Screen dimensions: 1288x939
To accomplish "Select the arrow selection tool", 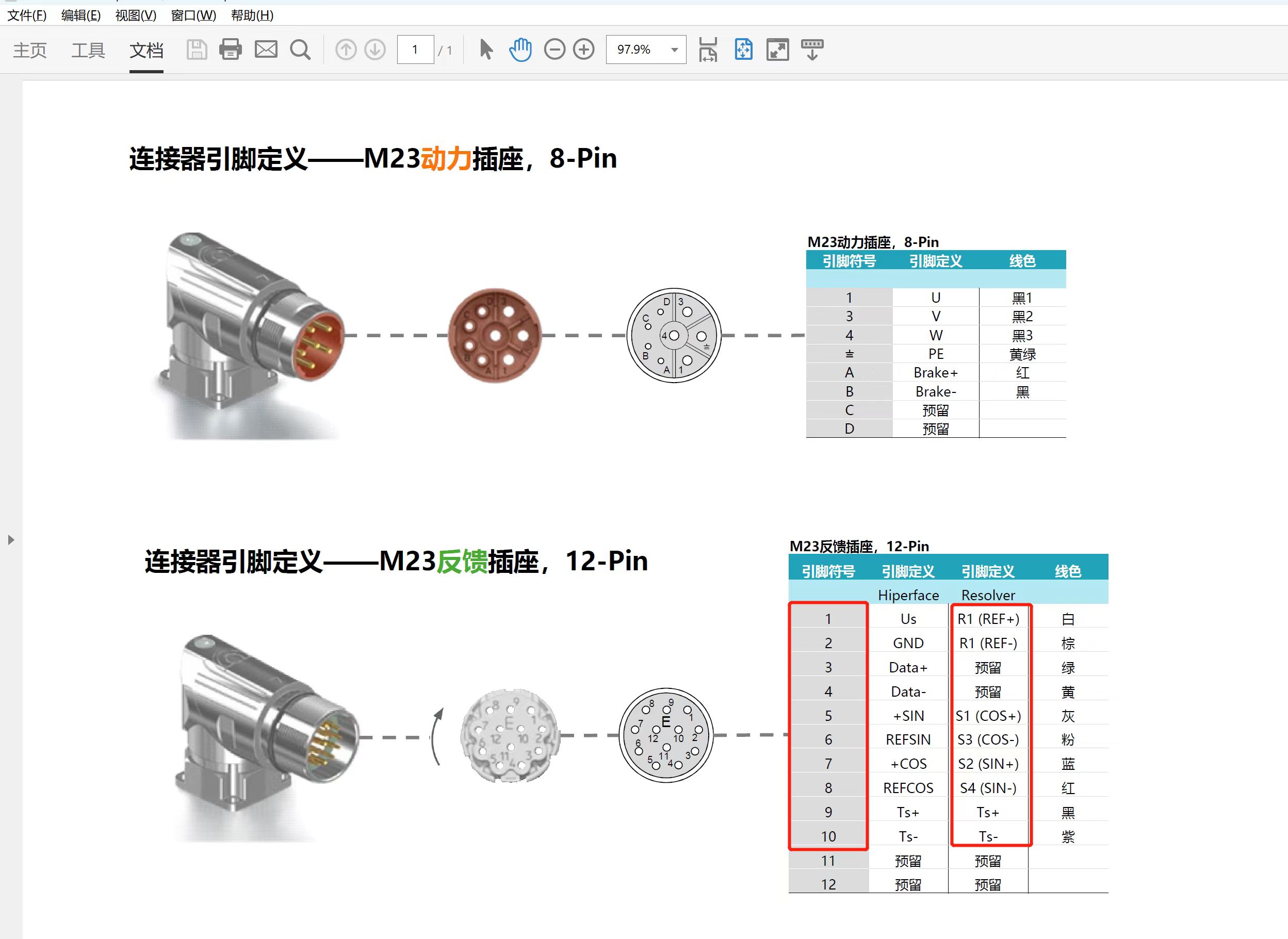I will pos(485,50).
